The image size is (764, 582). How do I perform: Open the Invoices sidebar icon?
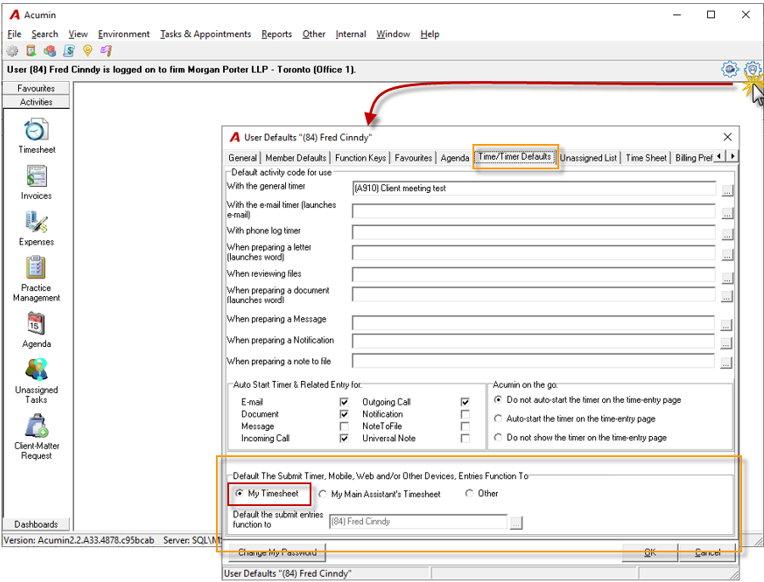click(37, 176)
